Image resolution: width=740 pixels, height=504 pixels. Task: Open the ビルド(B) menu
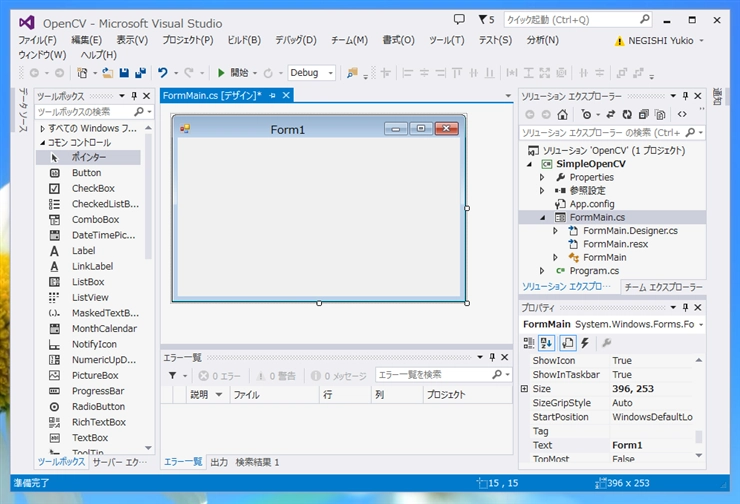tap(244, 41)
